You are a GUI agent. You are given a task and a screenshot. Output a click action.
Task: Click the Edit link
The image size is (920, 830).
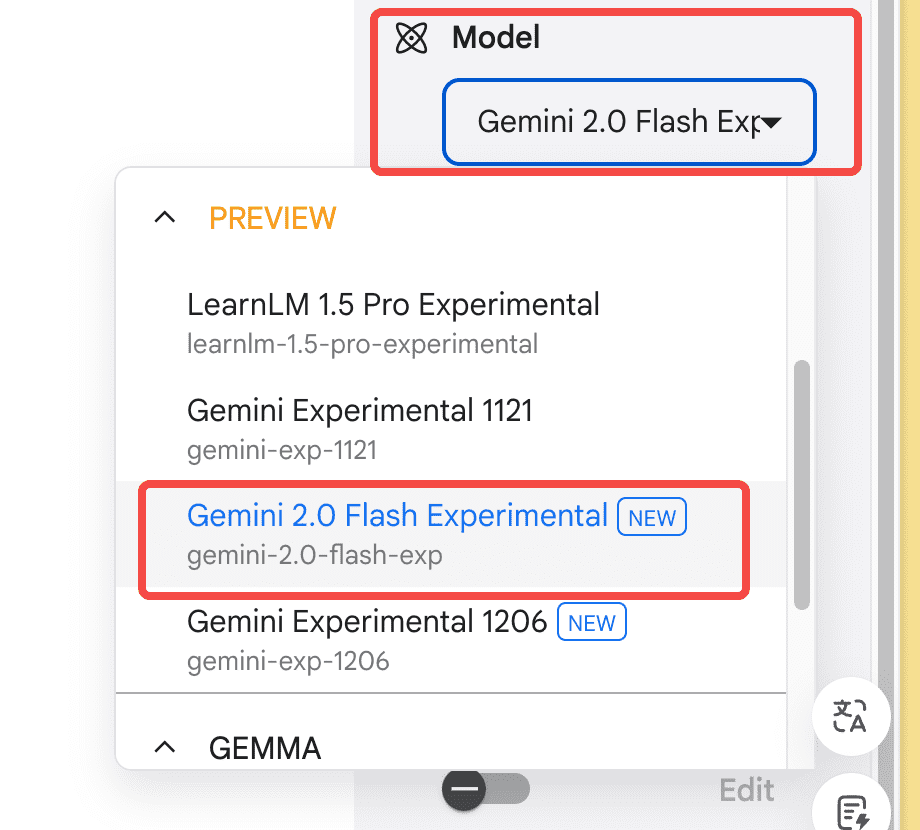point(746,790)
